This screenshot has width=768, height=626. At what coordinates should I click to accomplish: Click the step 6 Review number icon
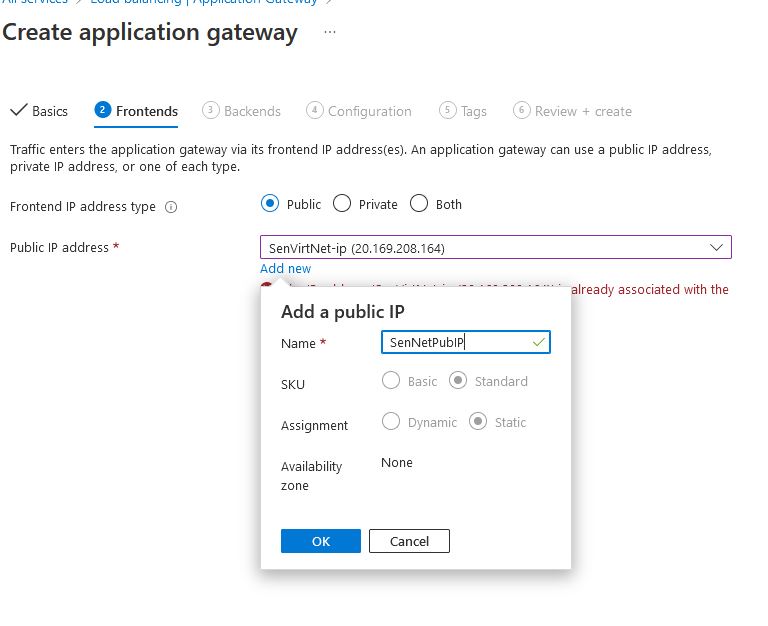(521, 110)
